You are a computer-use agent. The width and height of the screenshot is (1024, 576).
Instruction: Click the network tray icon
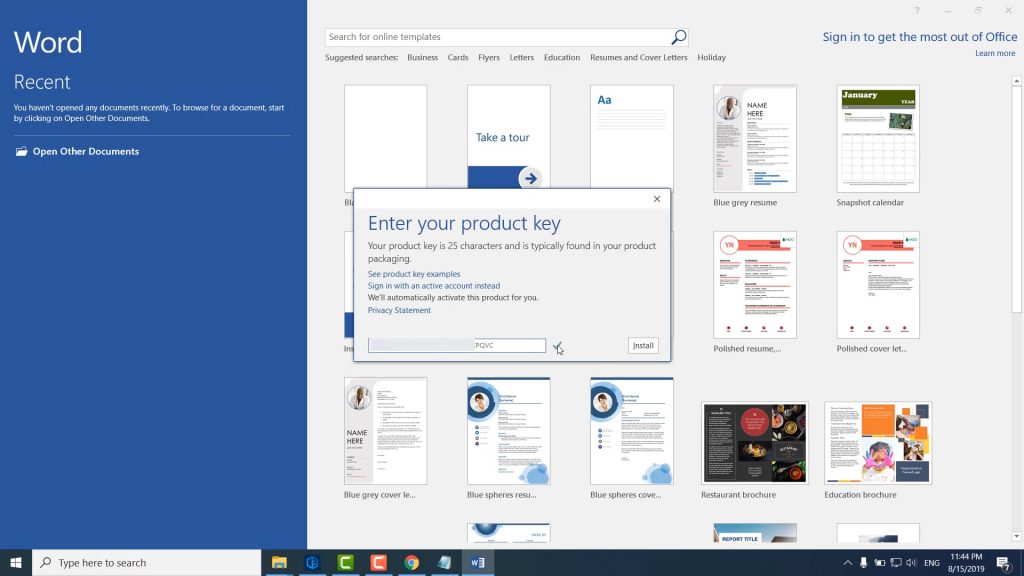[x=895, y=562]
